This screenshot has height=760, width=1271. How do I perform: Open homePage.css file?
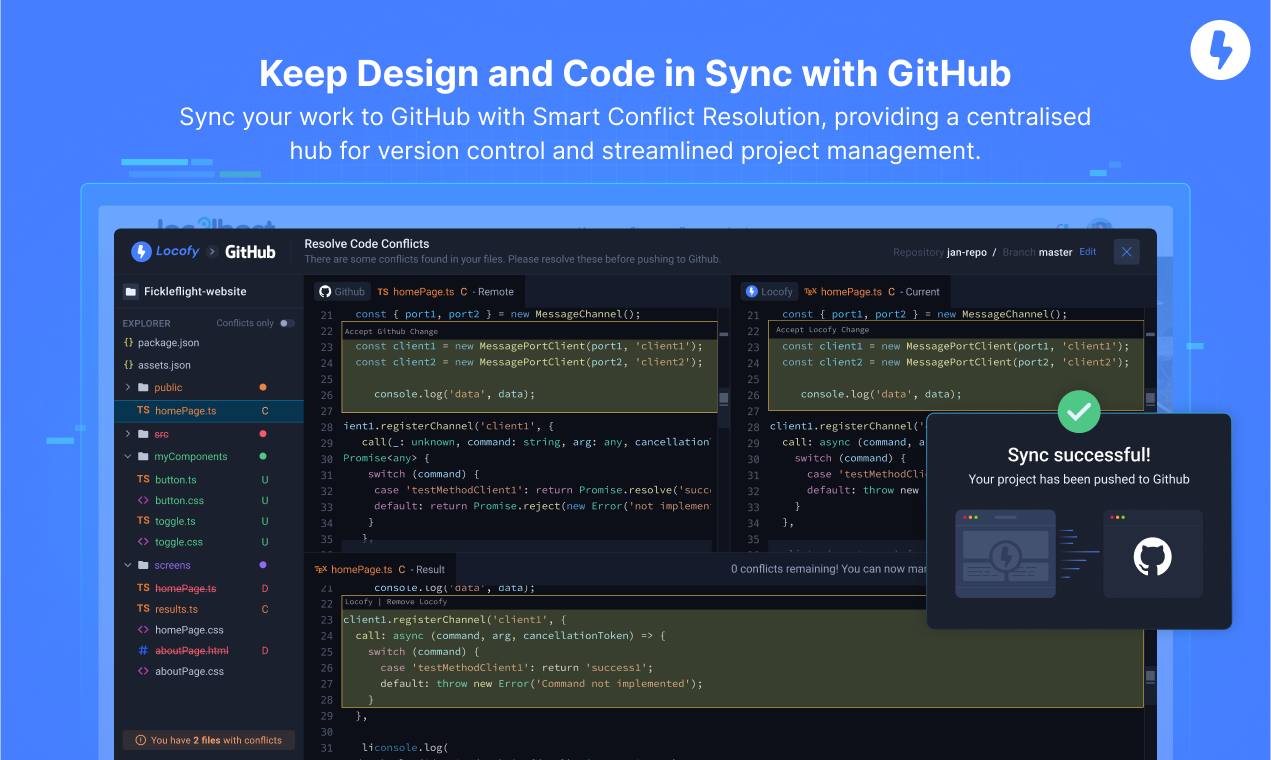(x=189, y=630)
